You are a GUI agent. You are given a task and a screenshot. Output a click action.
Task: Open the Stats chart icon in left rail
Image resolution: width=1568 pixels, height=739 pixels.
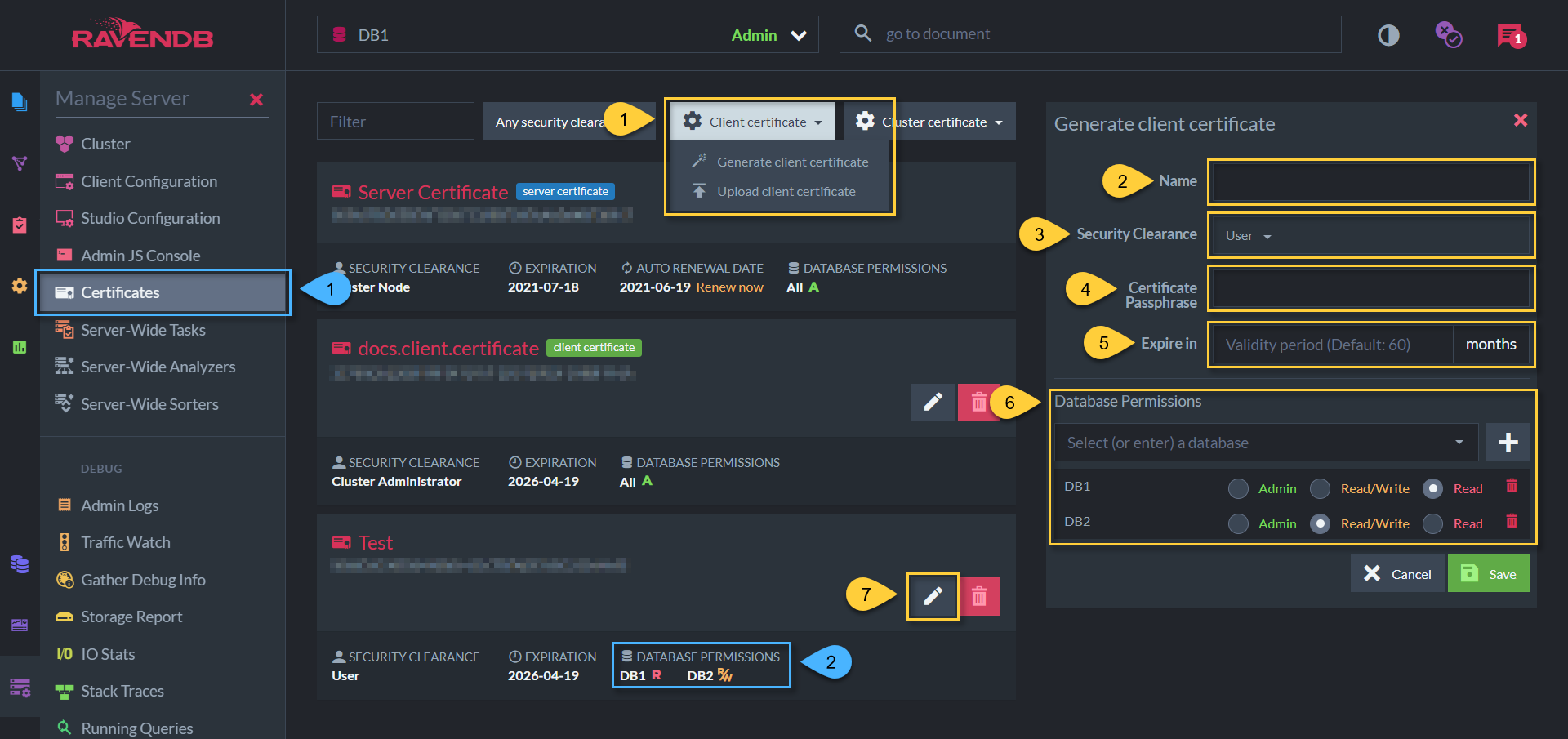20,347
